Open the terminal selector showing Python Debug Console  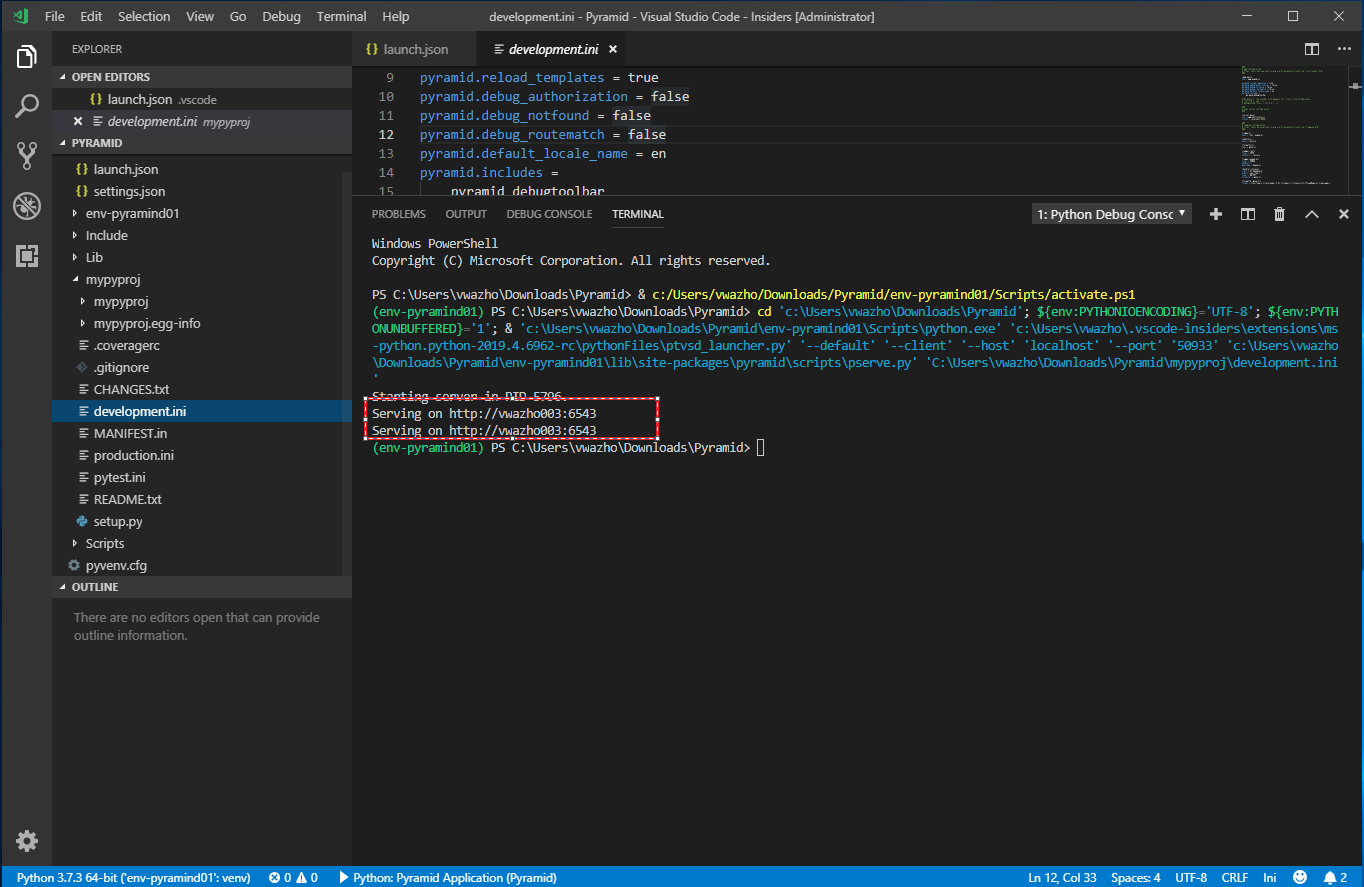click(x=1110, y=213)
